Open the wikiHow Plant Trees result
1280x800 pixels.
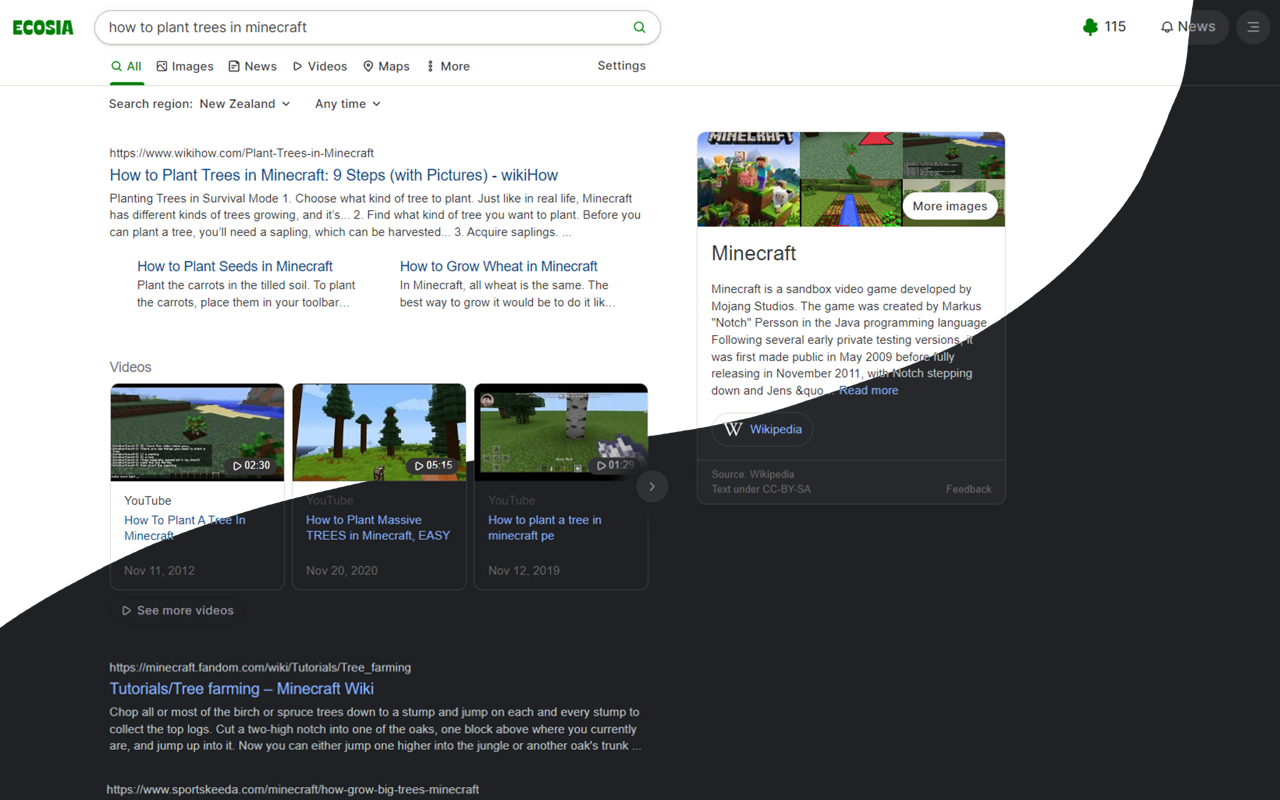[334, 175]
